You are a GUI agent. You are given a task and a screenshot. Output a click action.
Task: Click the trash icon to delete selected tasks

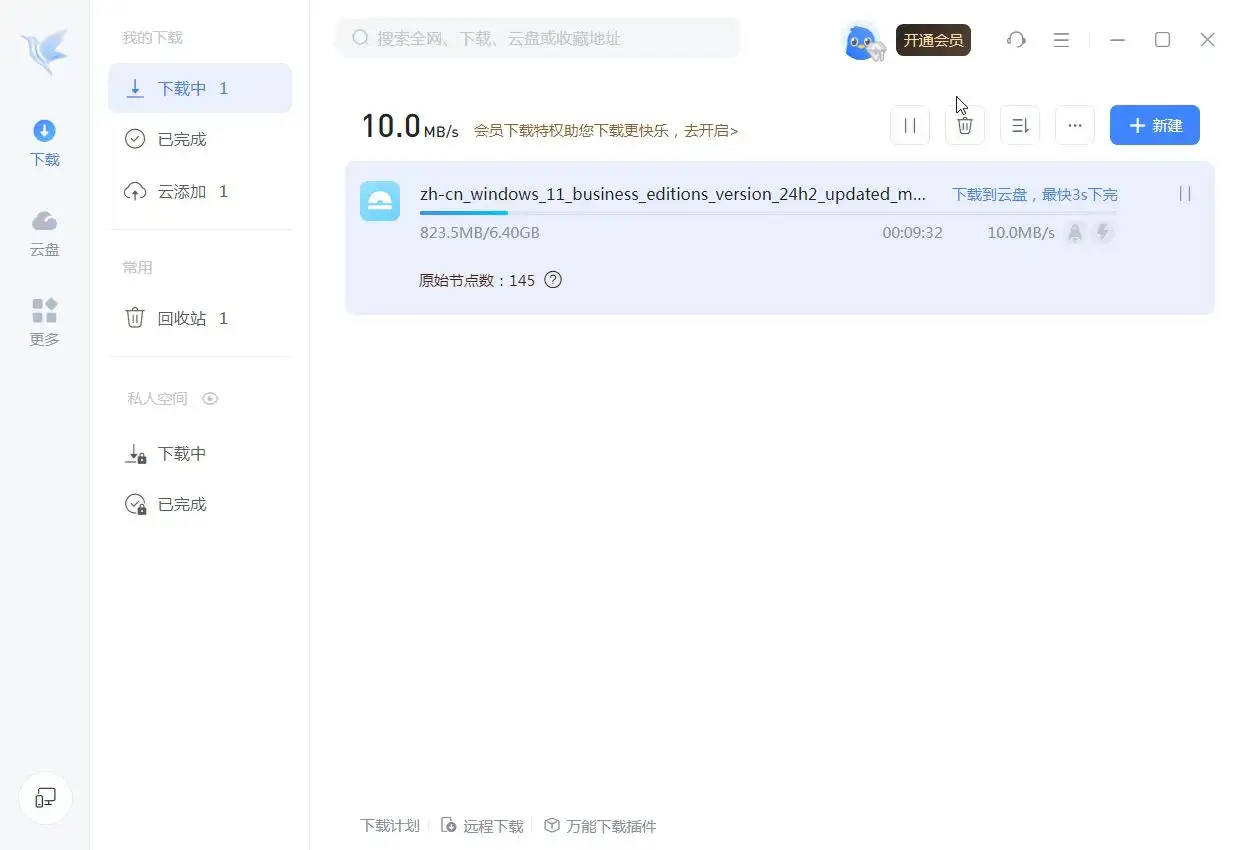[964, 125]
